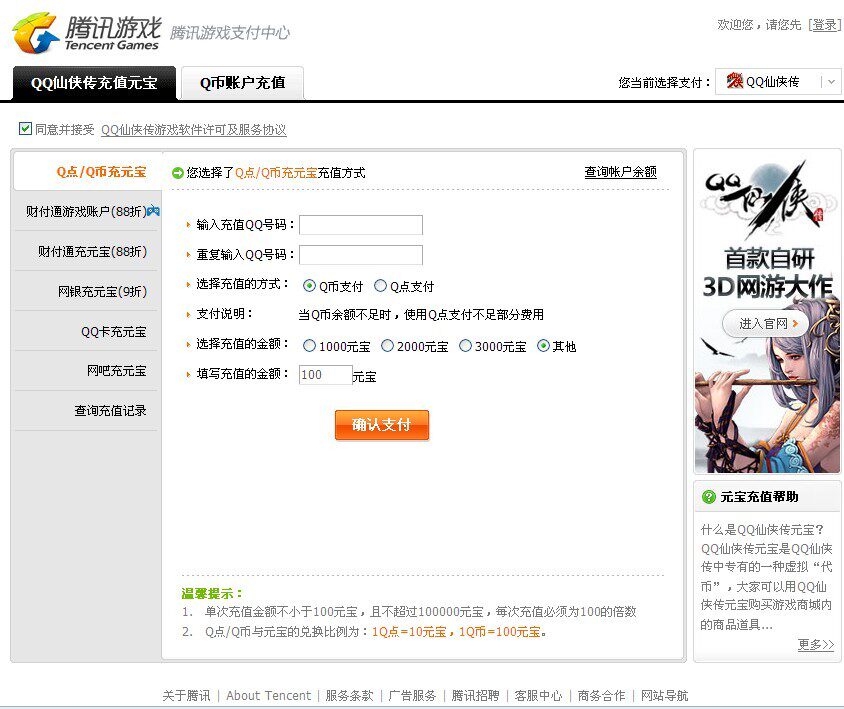Click the 进入官网 button on the banner

tap(766, 324)
